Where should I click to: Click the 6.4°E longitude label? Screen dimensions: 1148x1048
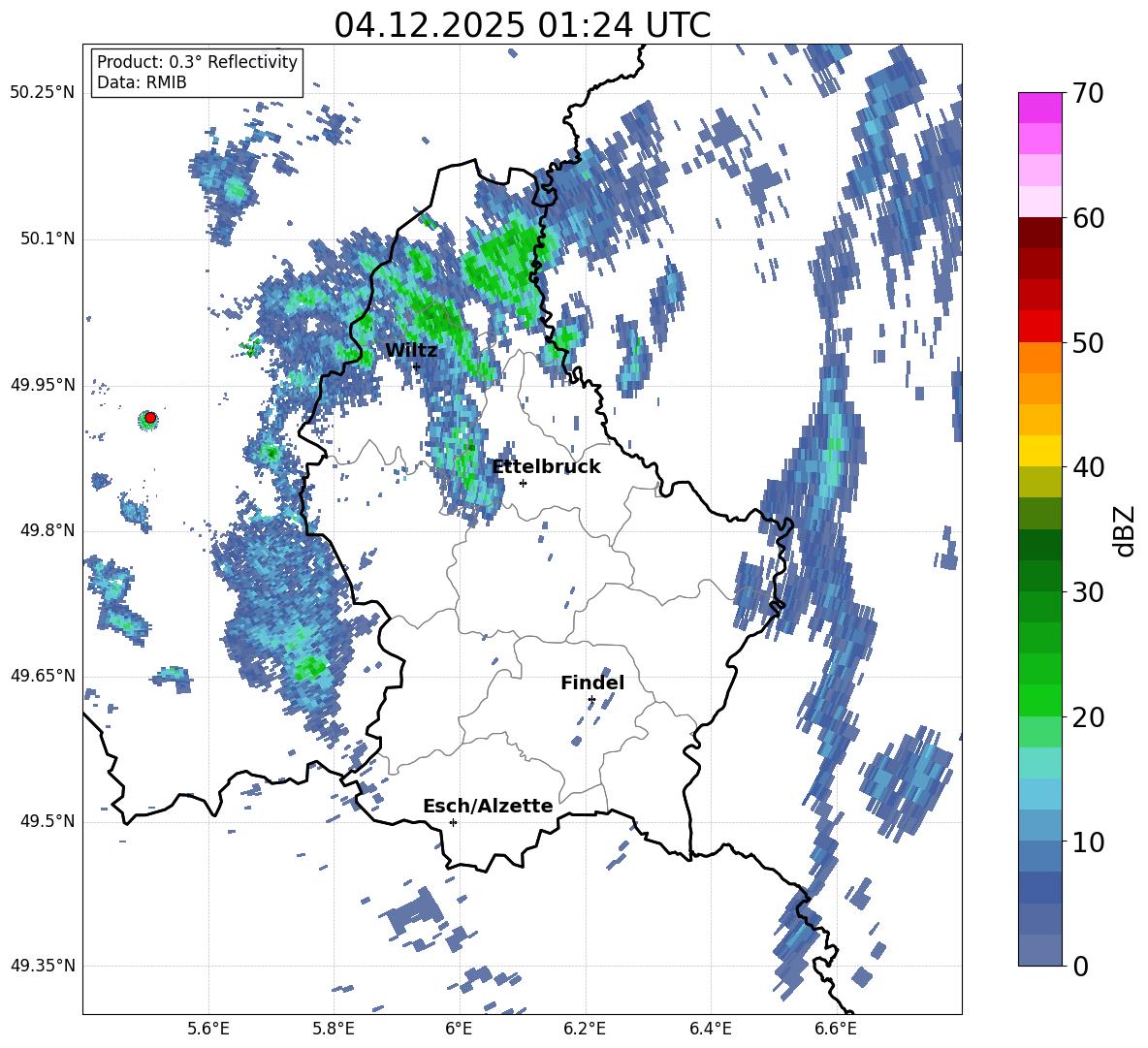pos(710,1029)
